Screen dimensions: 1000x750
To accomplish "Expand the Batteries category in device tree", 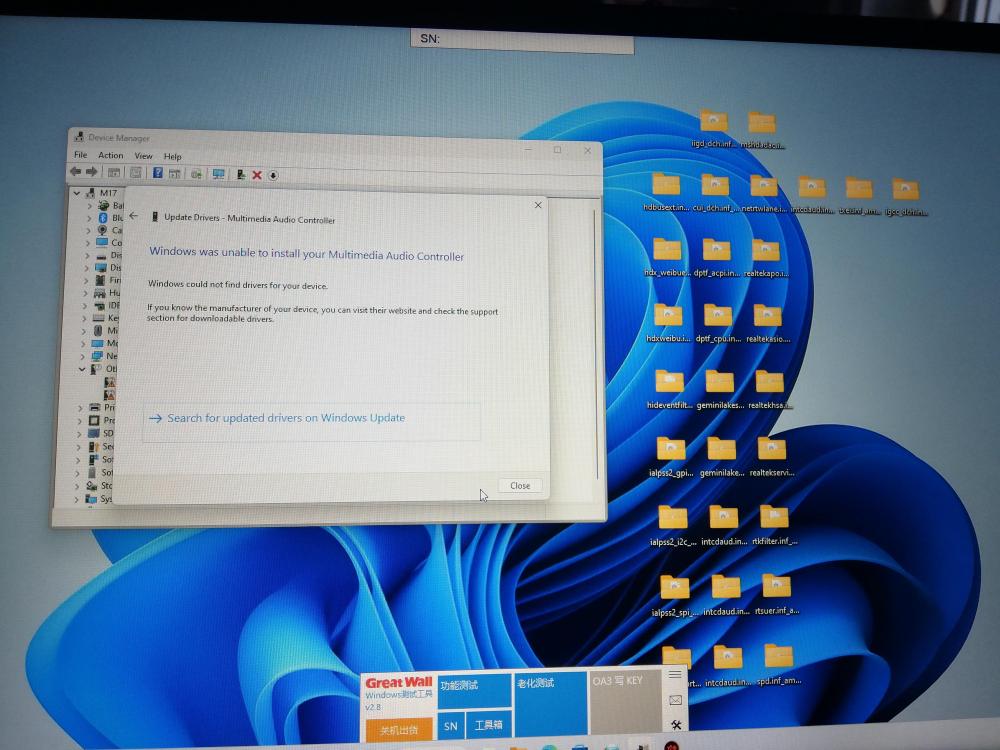I will (x=89, y=205).
